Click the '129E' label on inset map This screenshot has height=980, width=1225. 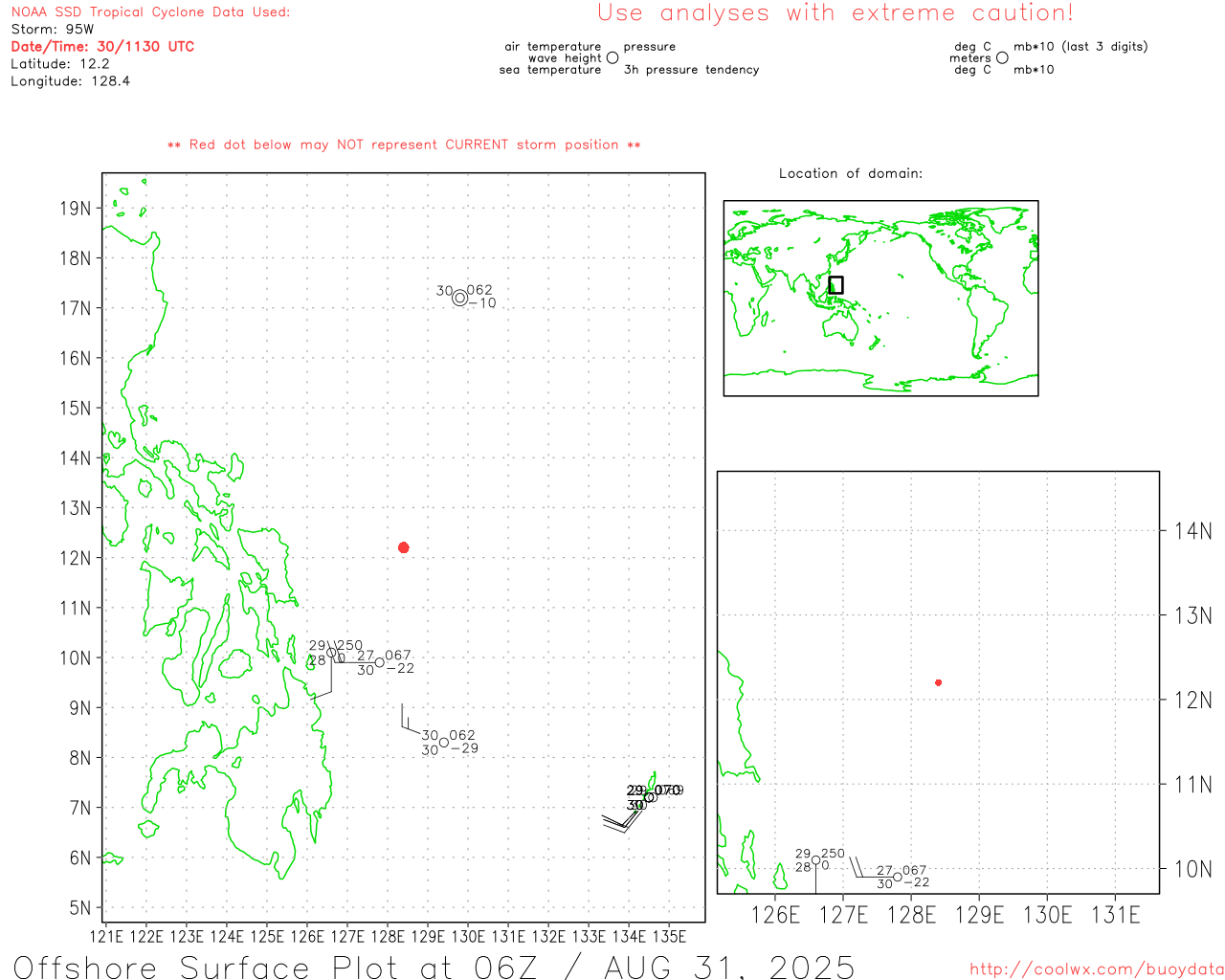[980, 916]
